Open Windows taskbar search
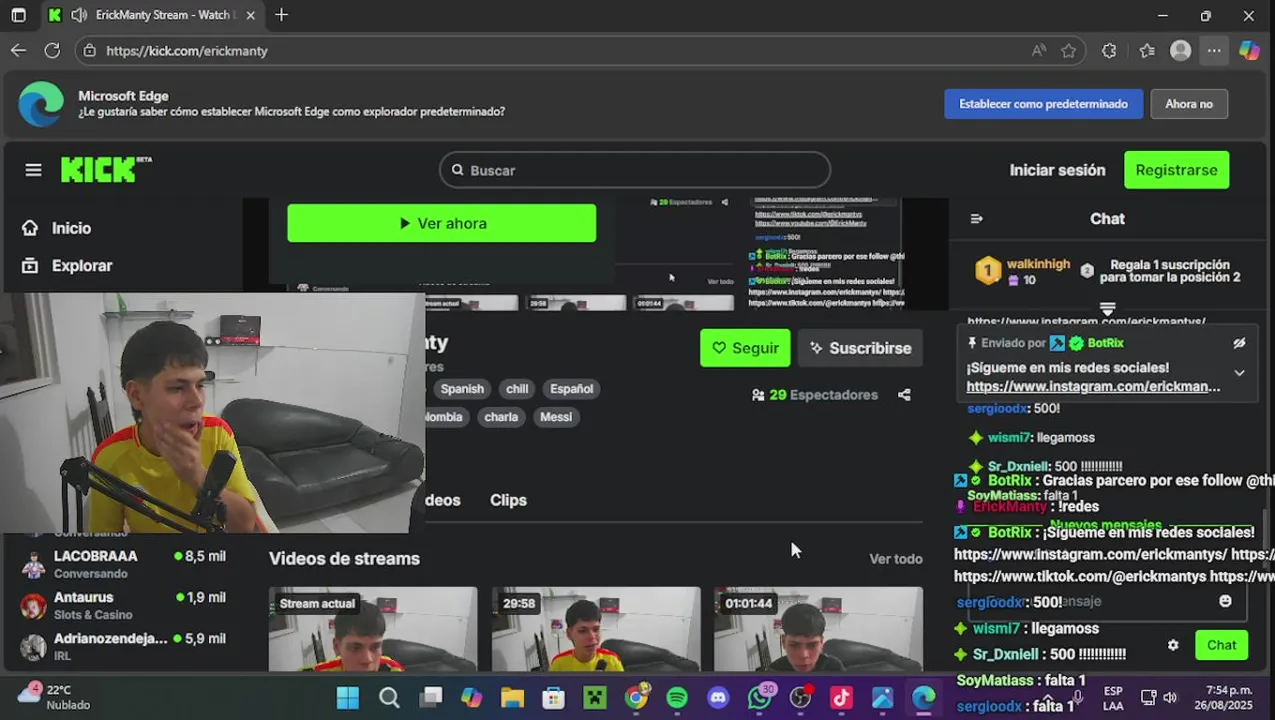Image resolution: width=1275 pixels, height=720 pixels. pyautogui.click(x=389, y=697)
